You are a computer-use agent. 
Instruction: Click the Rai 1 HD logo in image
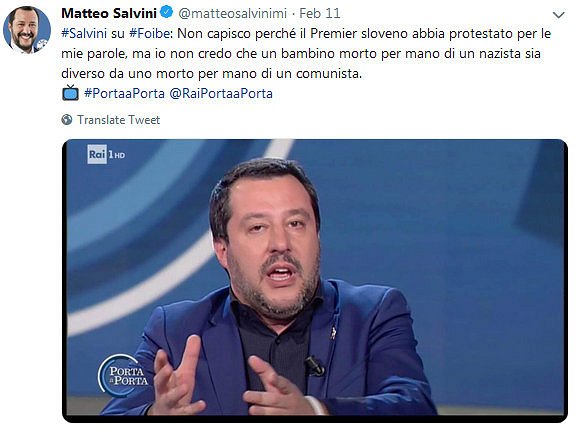click(106, 155)
